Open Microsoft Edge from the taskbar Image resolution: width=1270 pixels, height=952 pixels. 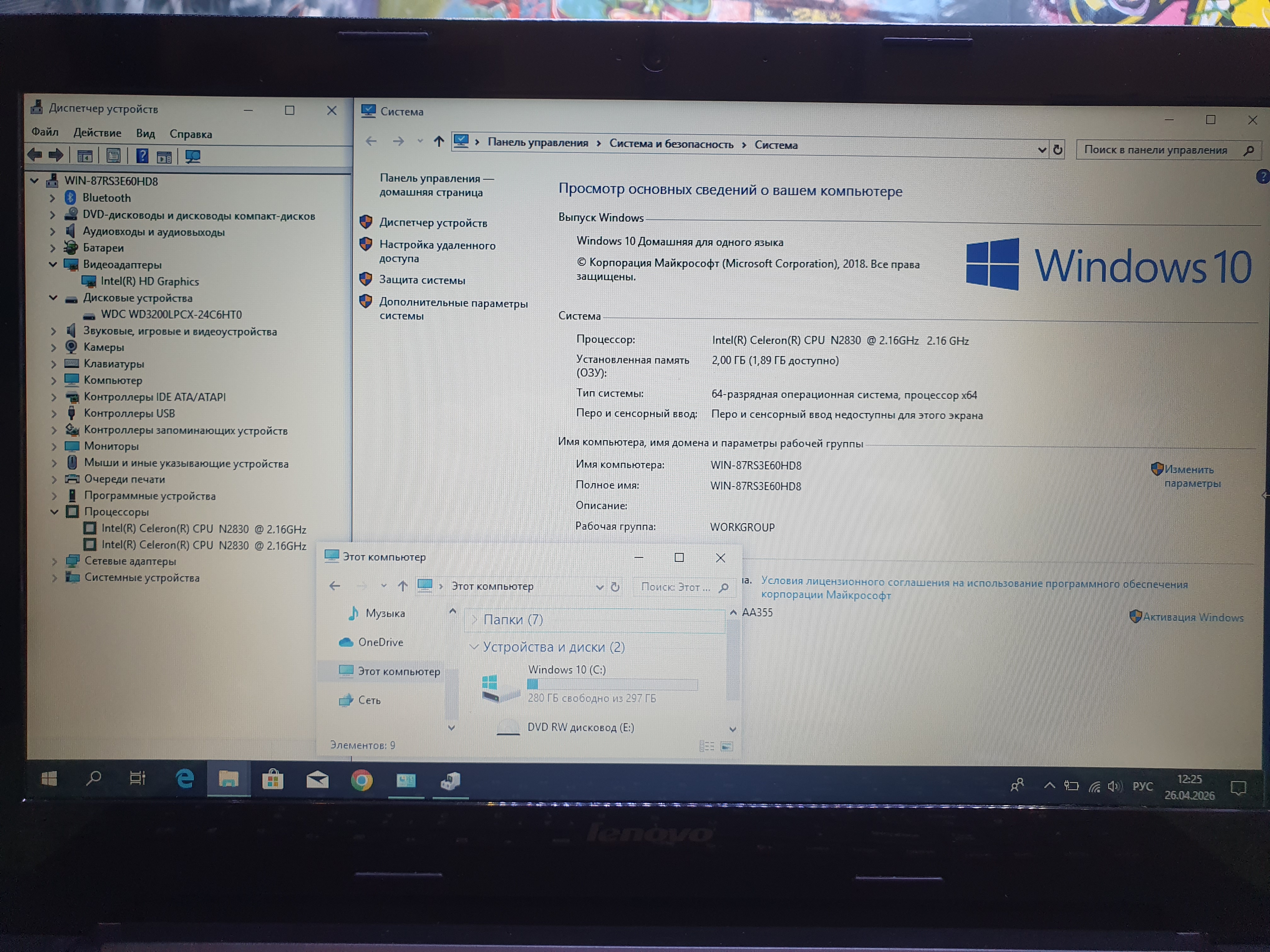click(x=185, y=779)
